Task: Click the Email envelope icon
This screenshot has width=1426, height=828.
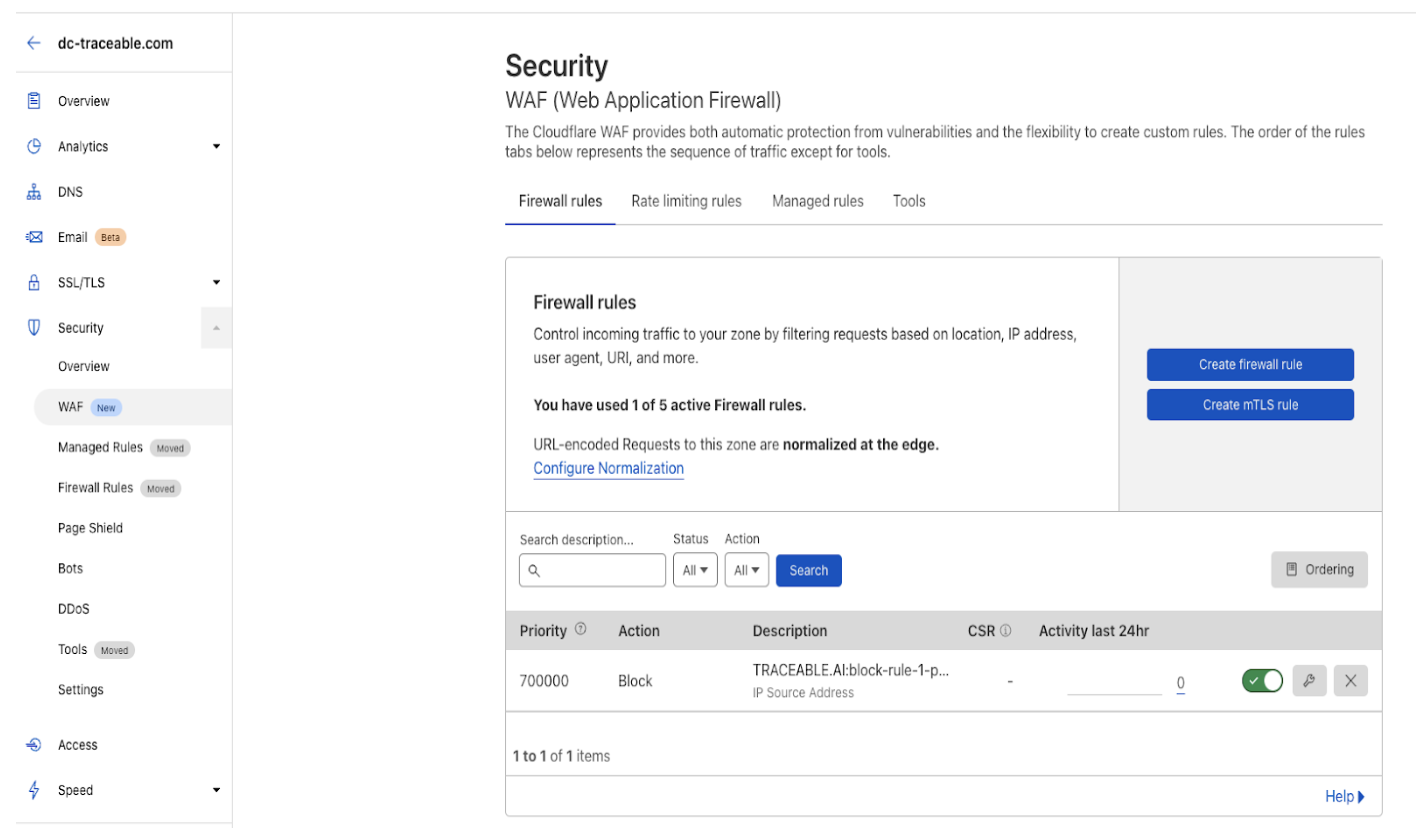Action: (34, 237)
